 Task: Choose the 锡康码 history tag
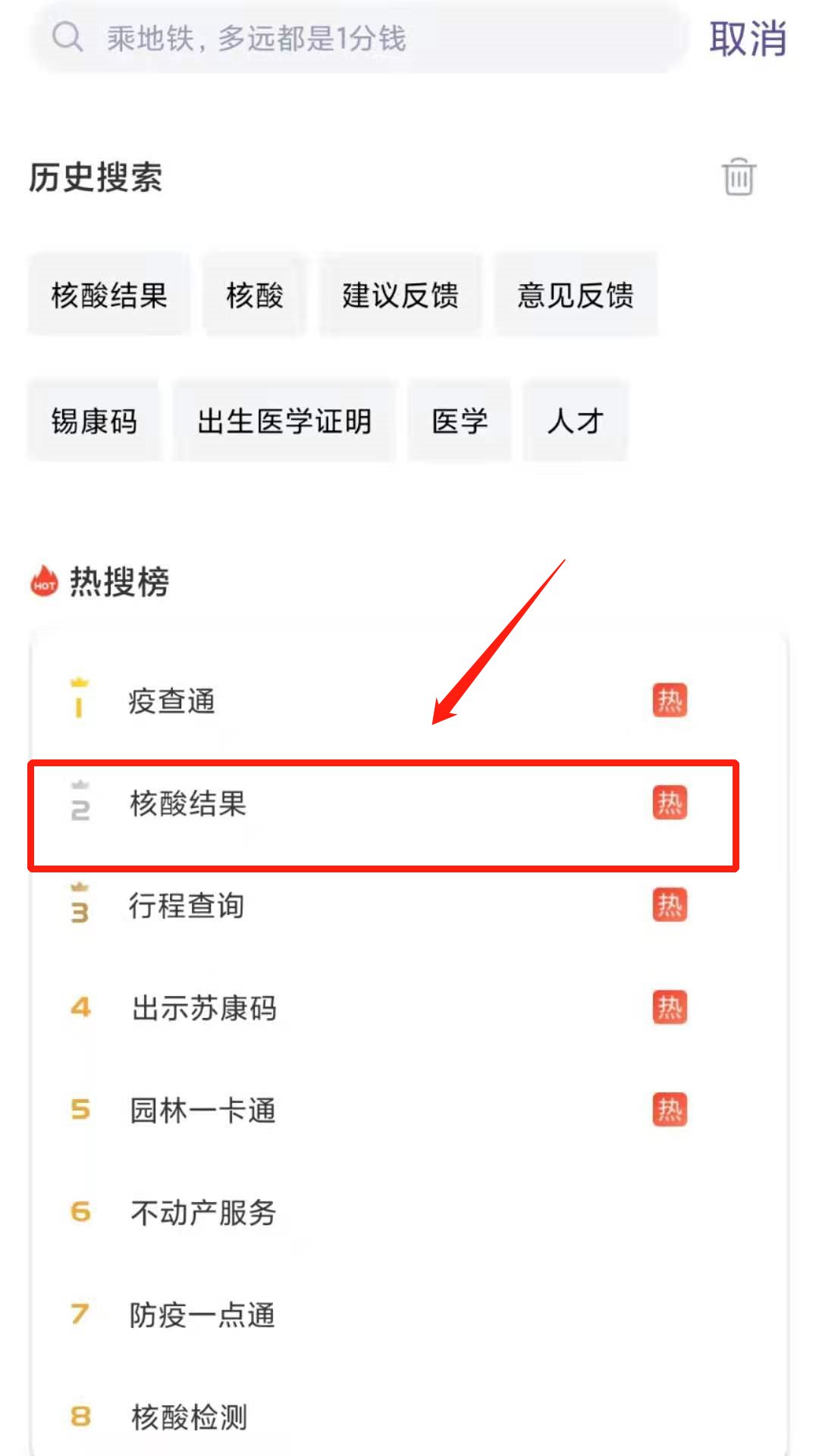94,421
